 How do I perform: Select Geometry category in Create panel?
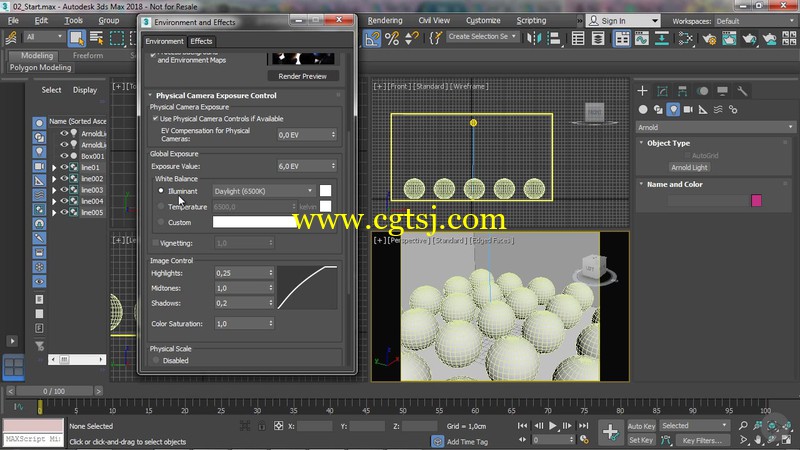643,110
